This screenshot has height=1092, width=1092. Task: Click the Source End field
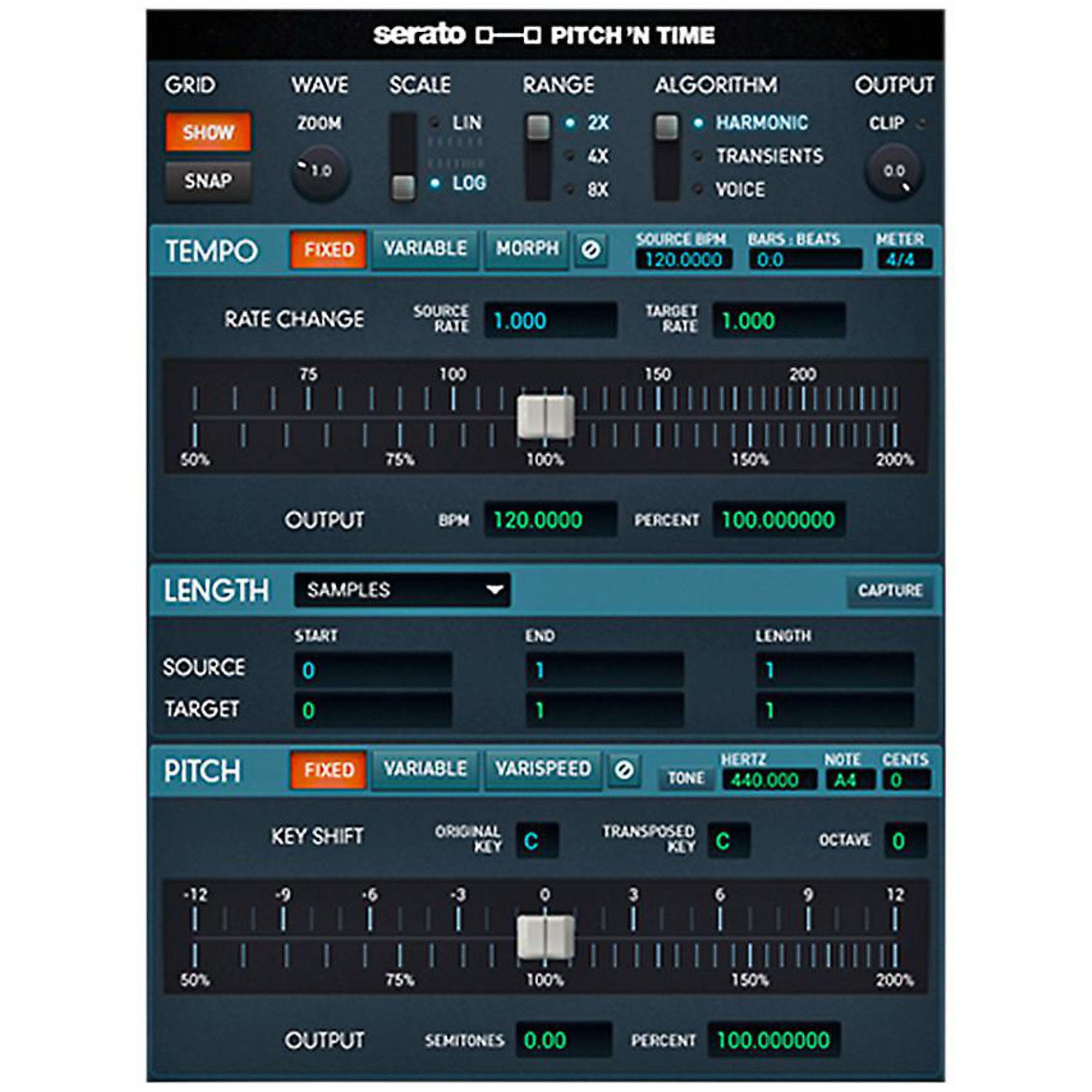point(605,670)
